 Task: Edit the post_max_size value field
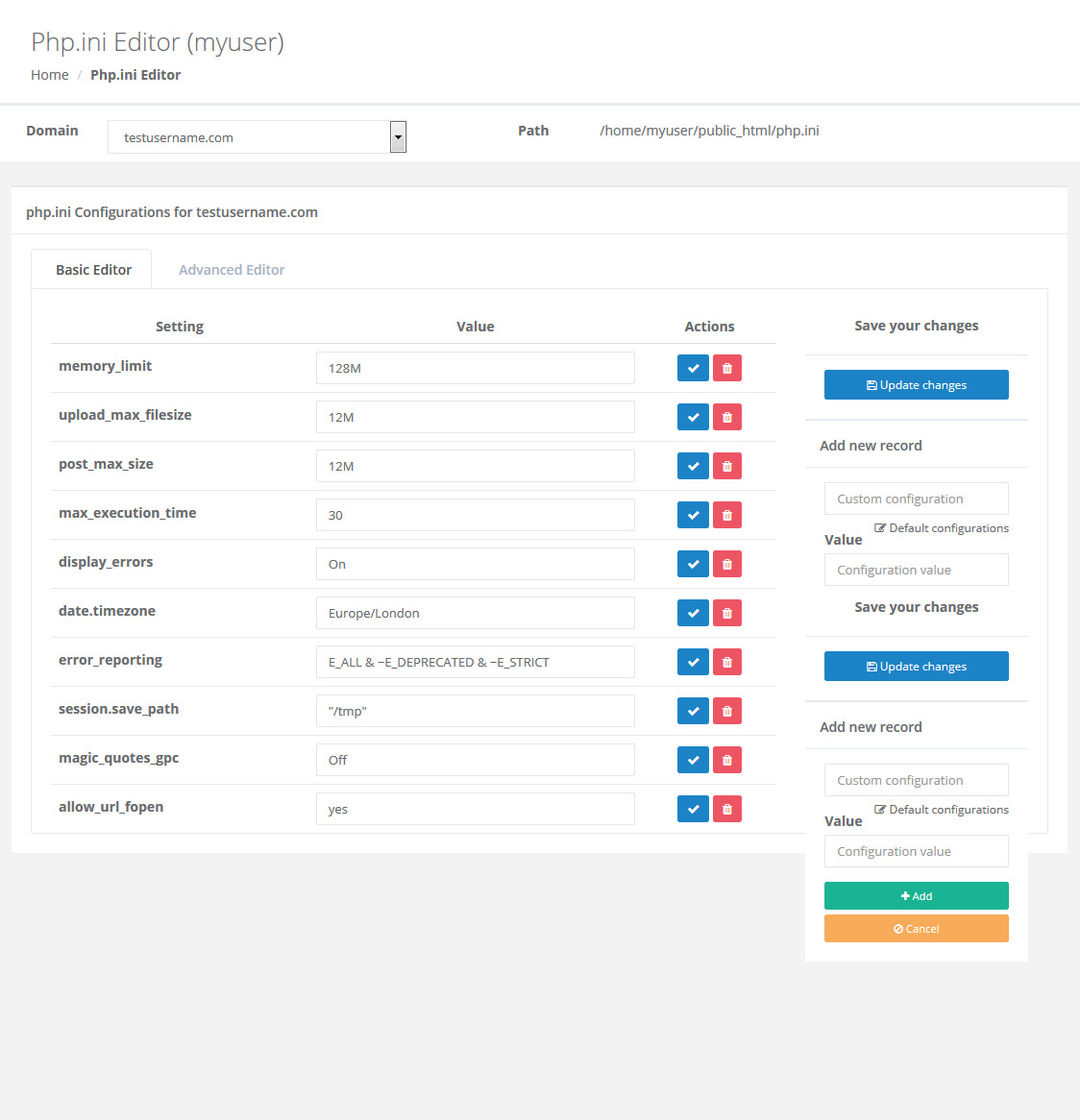(475, 466)
